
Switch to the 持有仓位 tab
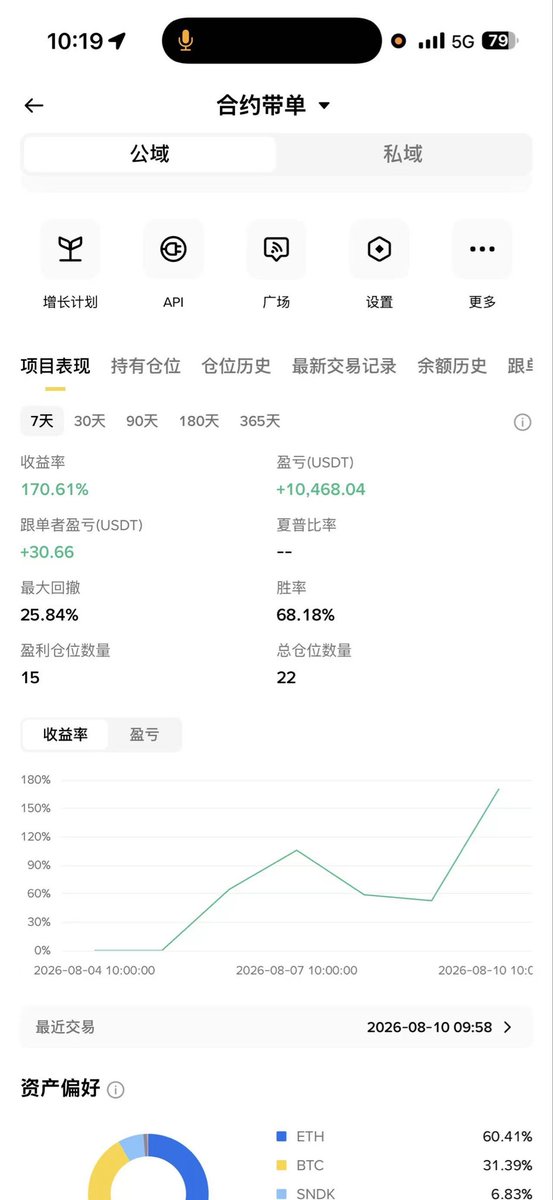coord(146,366)
